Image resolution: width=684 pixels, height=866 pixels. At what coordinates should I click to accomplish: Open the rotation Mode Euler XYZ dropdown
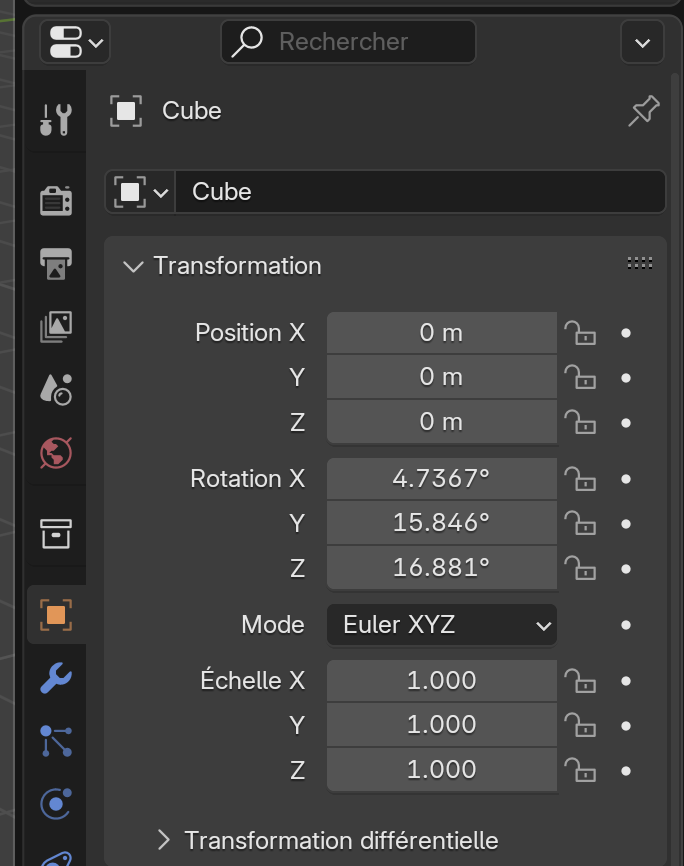(x=442, y=626)
